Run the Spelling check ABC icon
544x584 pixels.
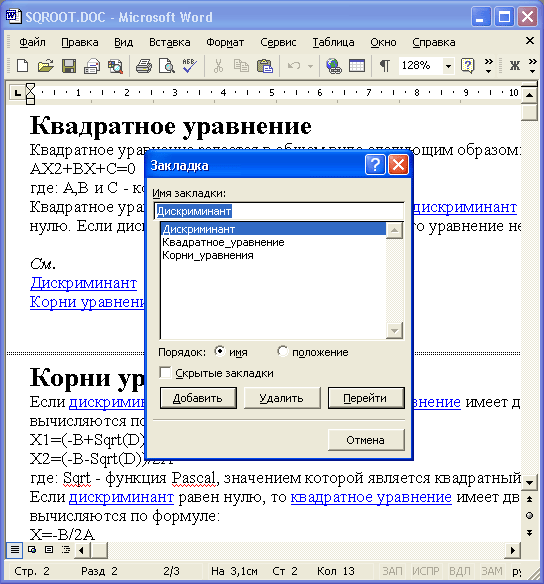pos(190,66)
